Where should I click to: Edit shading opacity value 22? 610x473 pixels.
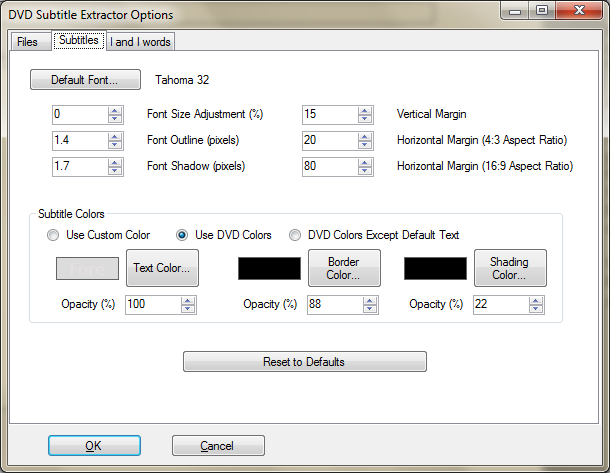501,305
